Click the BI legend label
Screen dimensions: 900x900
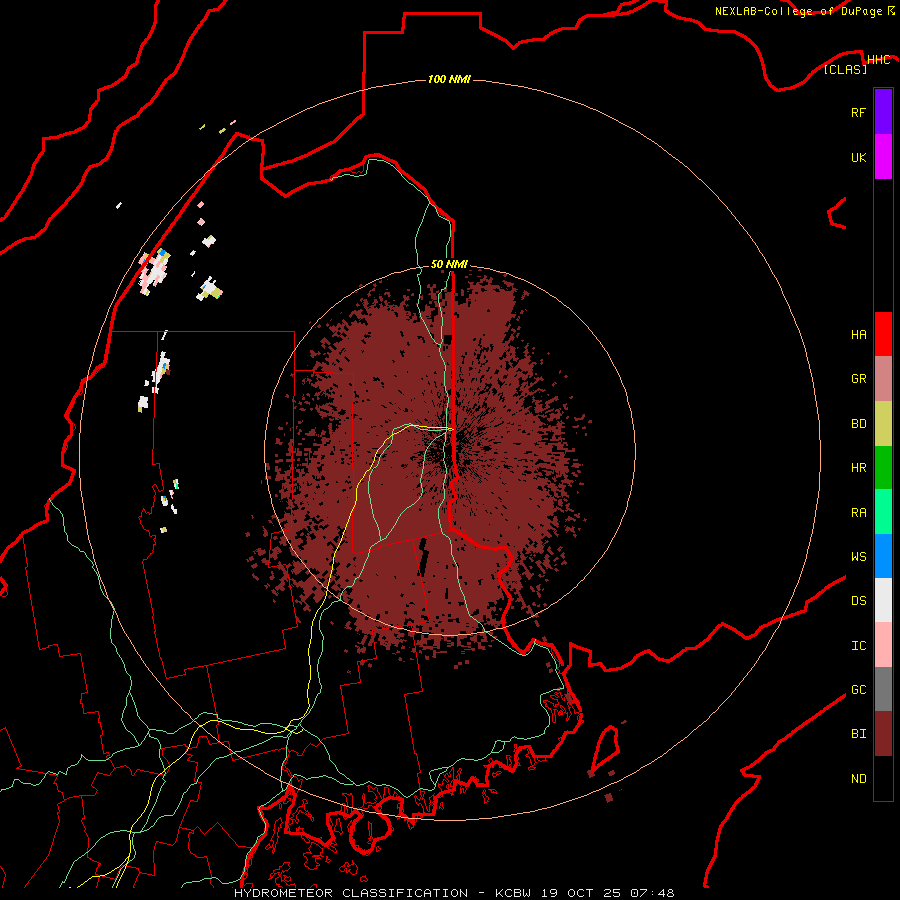click(x=858, y=734)
